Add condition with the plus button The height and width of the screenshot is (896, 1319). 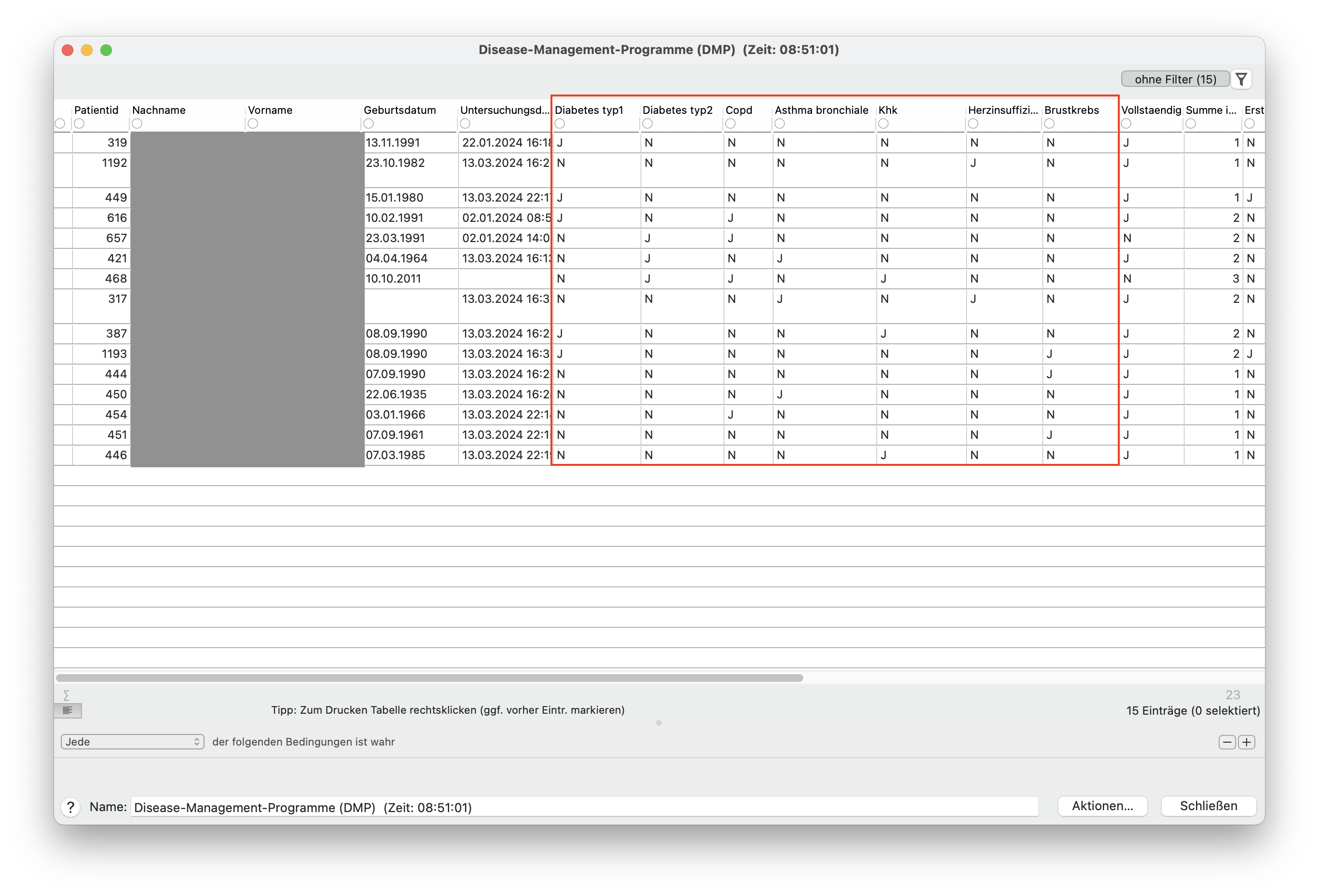[1246, 742]
